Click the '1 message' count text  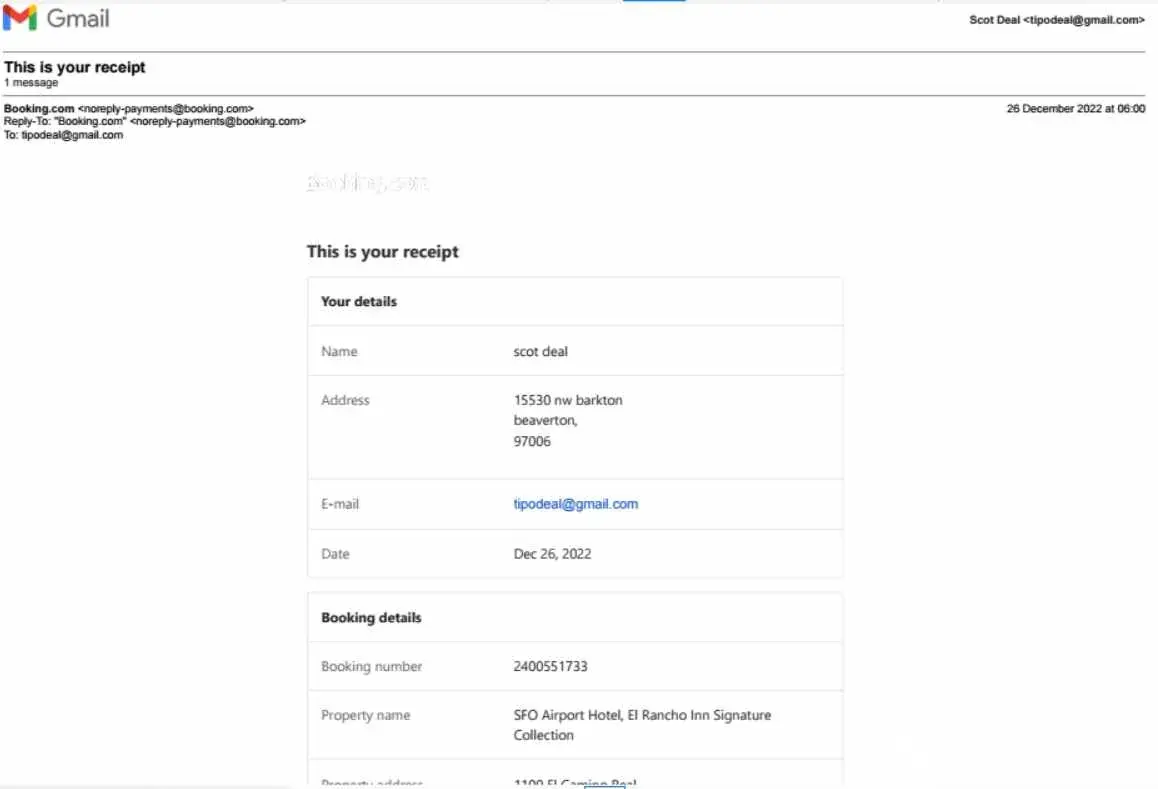coord(31,83)
